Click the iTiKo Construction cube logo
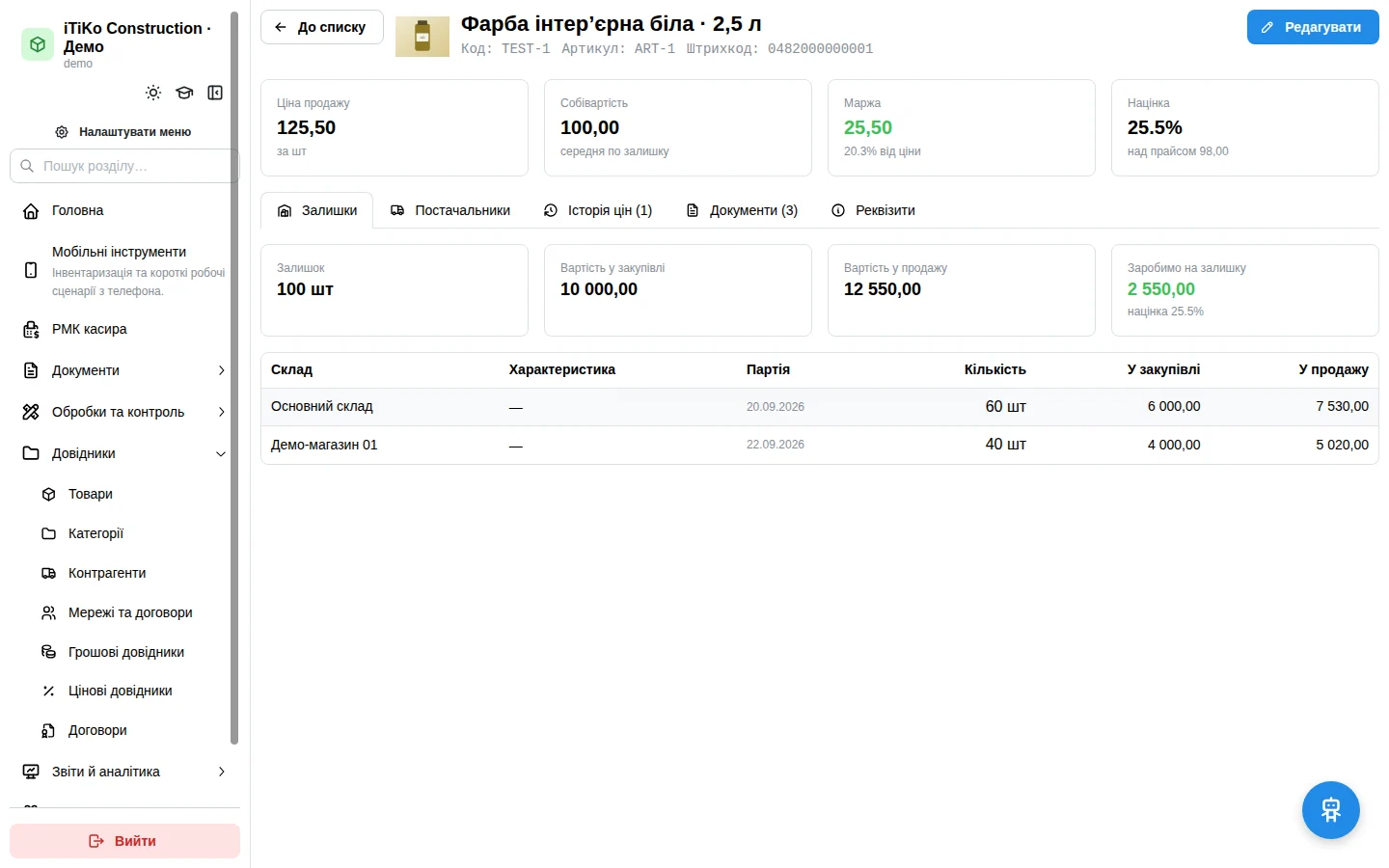Screen dimensions: 1389x868 pyautogui.click(x=38, y=44)
